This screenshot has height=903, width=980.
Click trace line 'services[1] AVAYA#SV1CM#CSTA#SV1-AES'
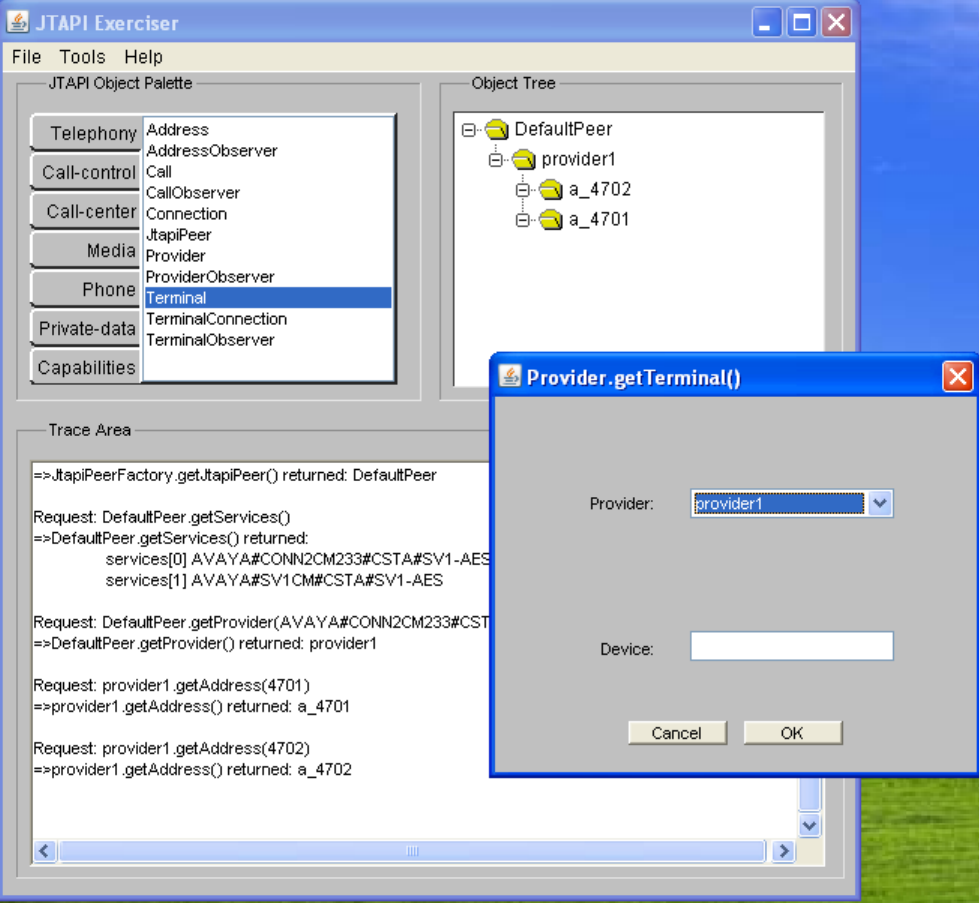click(274, 581)
